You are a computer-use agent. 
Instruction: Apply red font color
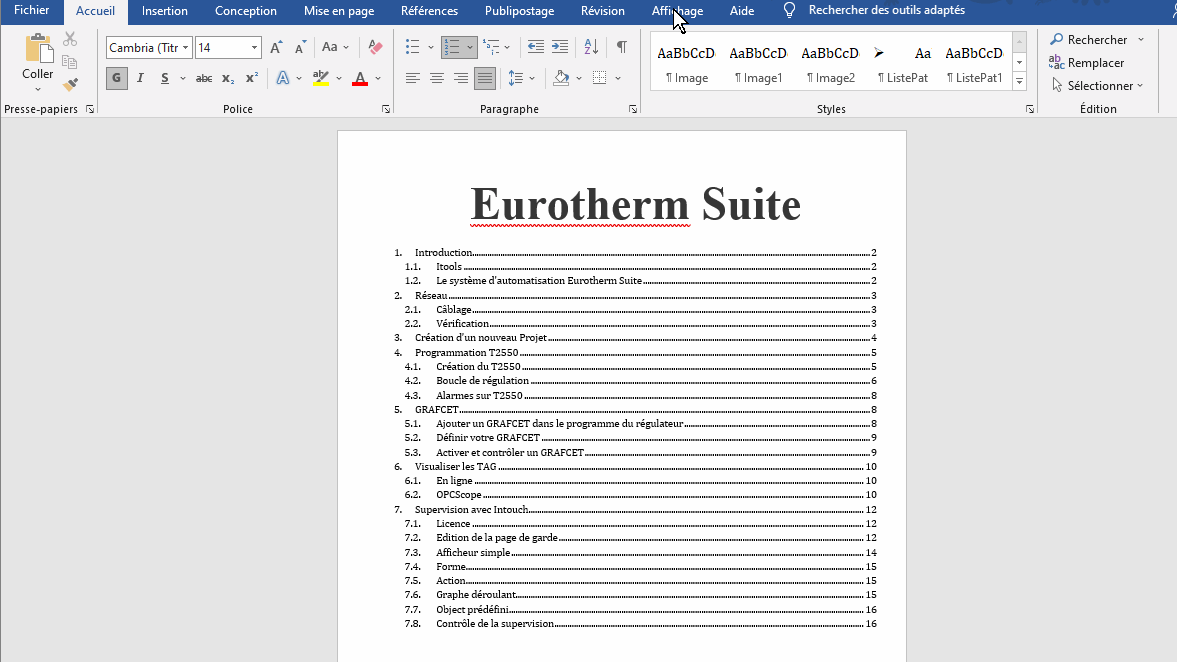pyautogui.click(x=360, y=78)
